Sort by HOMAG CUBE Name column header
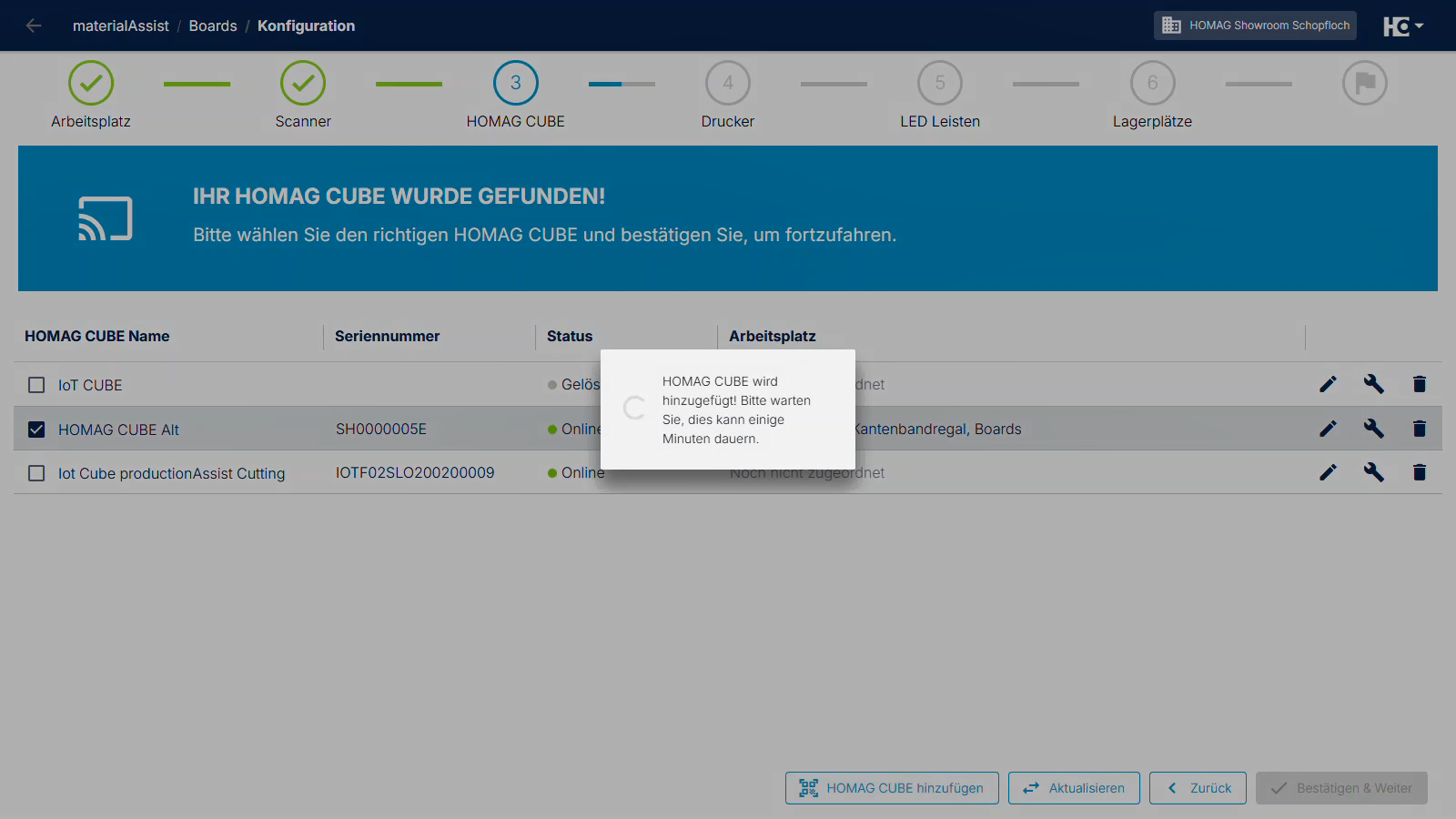This screenshot has width=1456, height=819. [x=97, y=336]
